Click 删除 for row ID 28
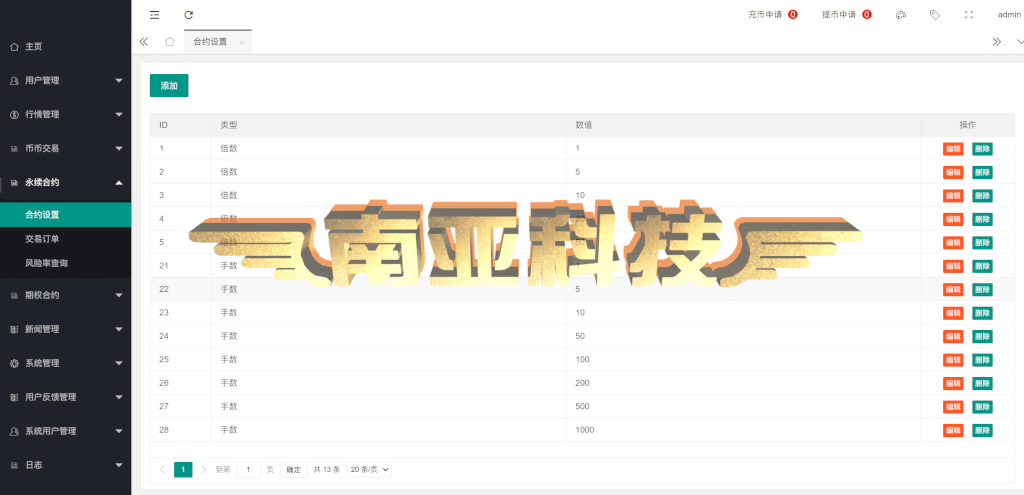The image size is (1024, 495). pos(982,430)
